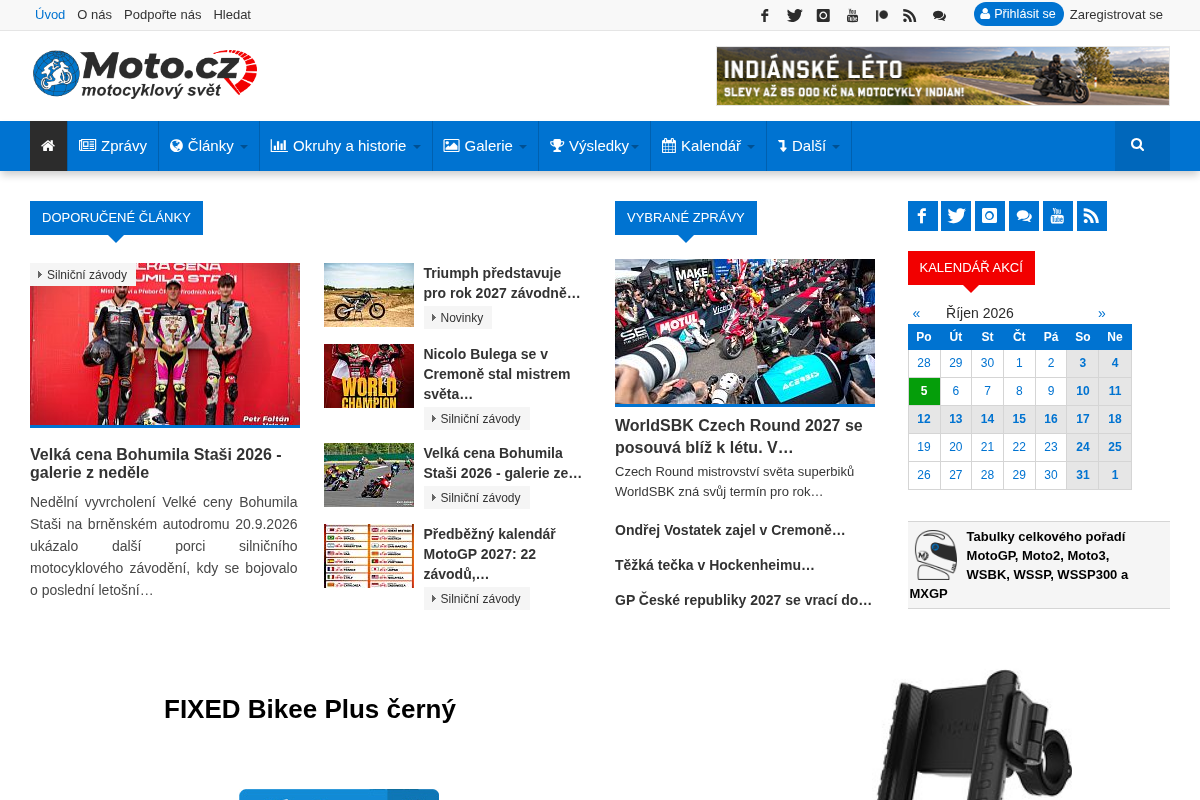Expand the Další dropdown menu

(809, 146)
